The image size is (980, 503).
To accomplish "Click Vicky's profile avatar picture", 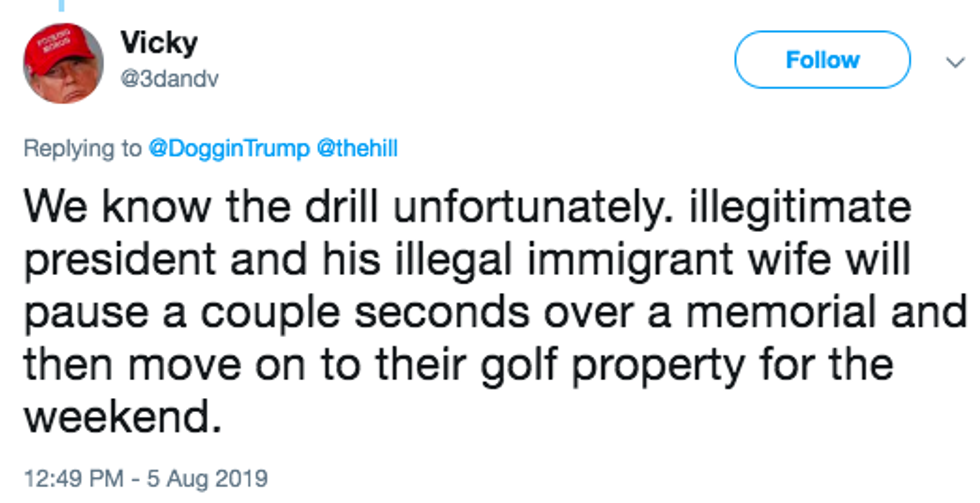I will pos(63,63).
